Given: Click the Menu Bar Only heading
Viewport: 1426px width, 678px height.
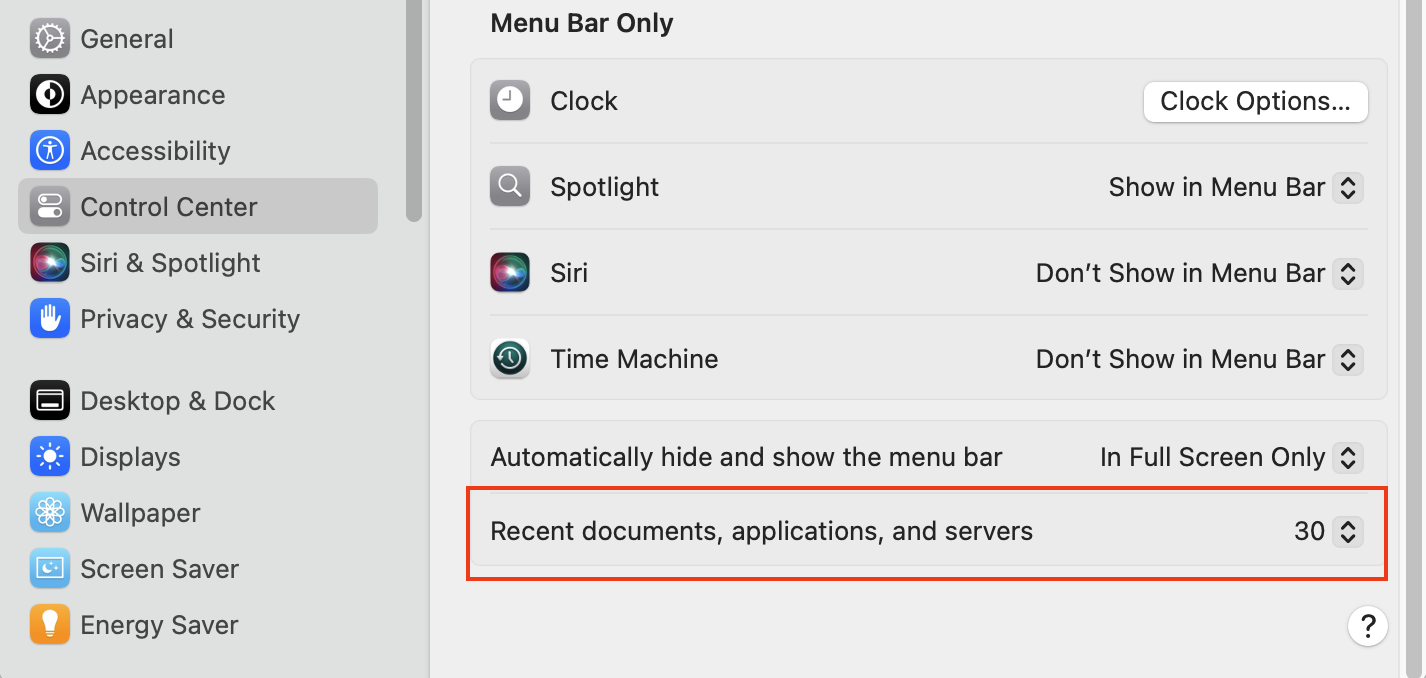Looking at the screenshot, I should (582, 23).
